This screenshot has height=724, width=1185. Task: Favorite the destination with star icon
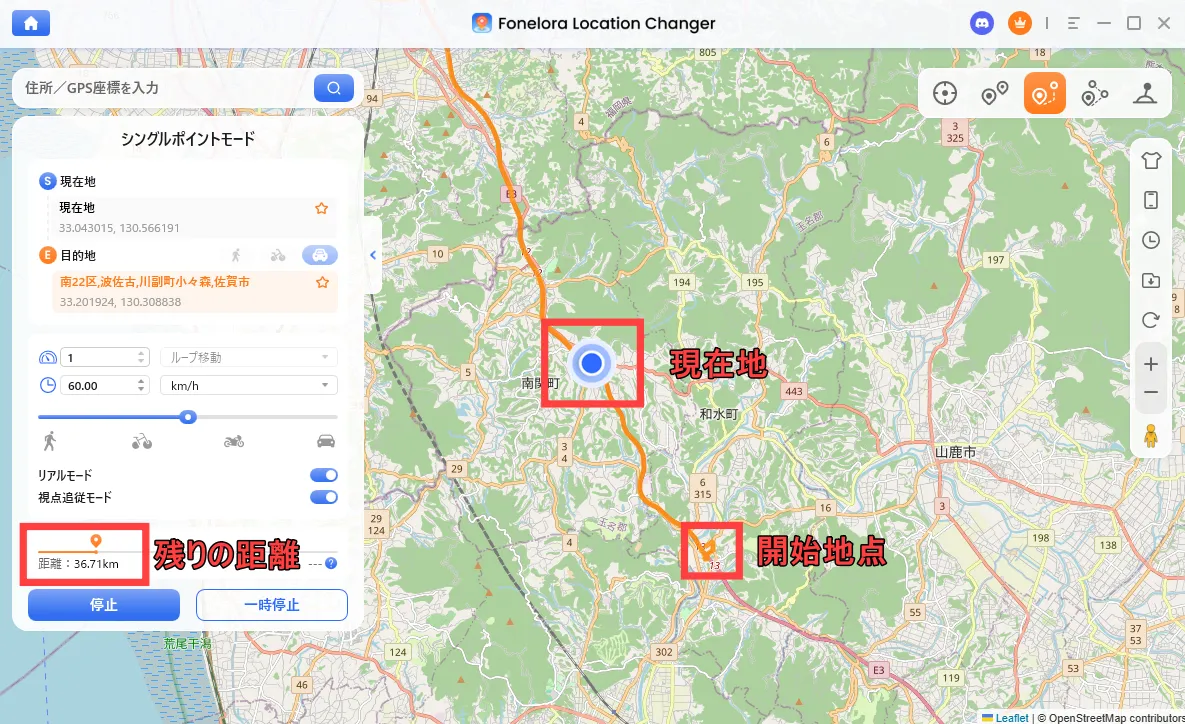coord(322,283)
